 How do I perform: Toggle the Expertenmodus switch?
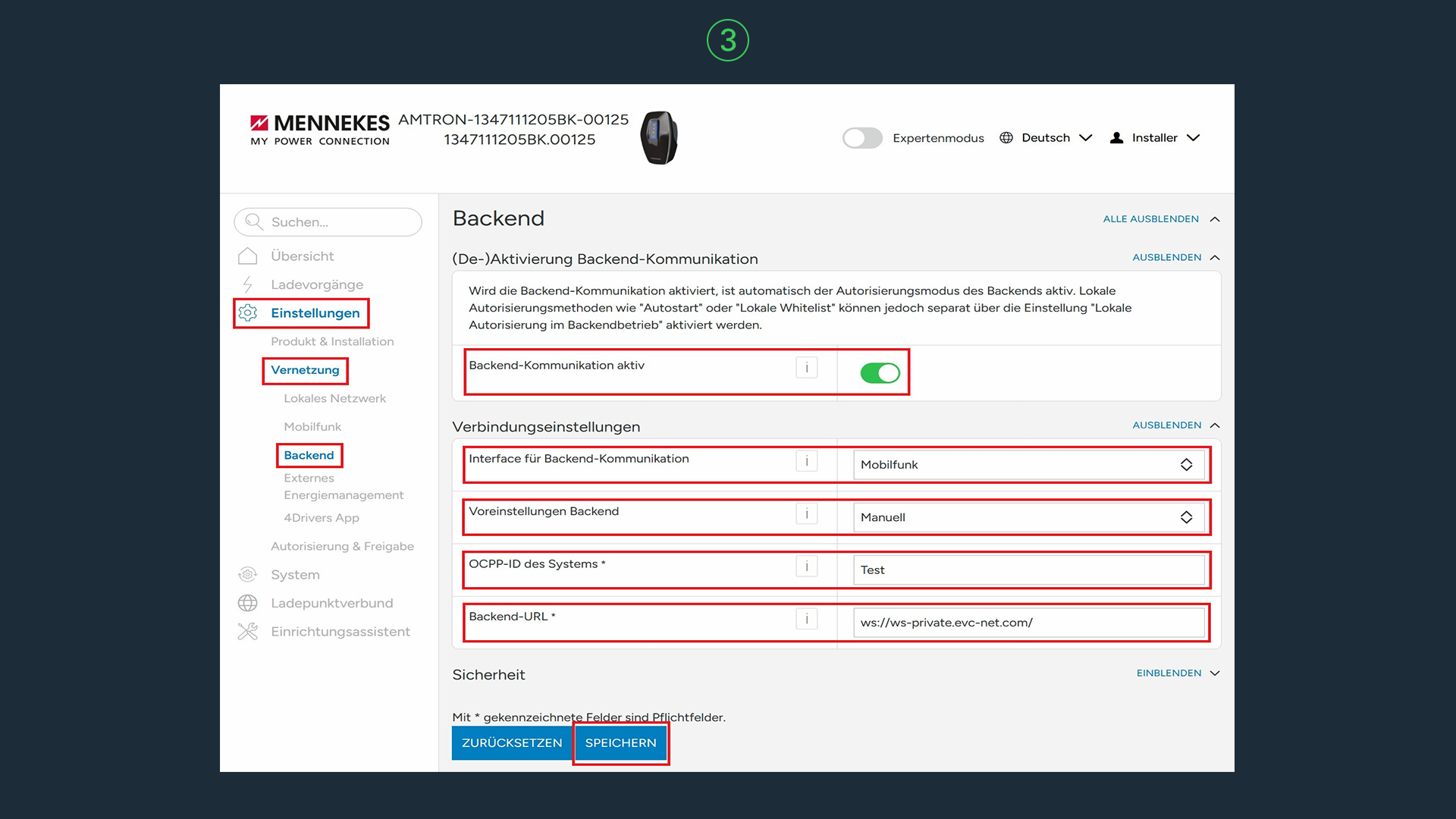click(x=862, y=138)
